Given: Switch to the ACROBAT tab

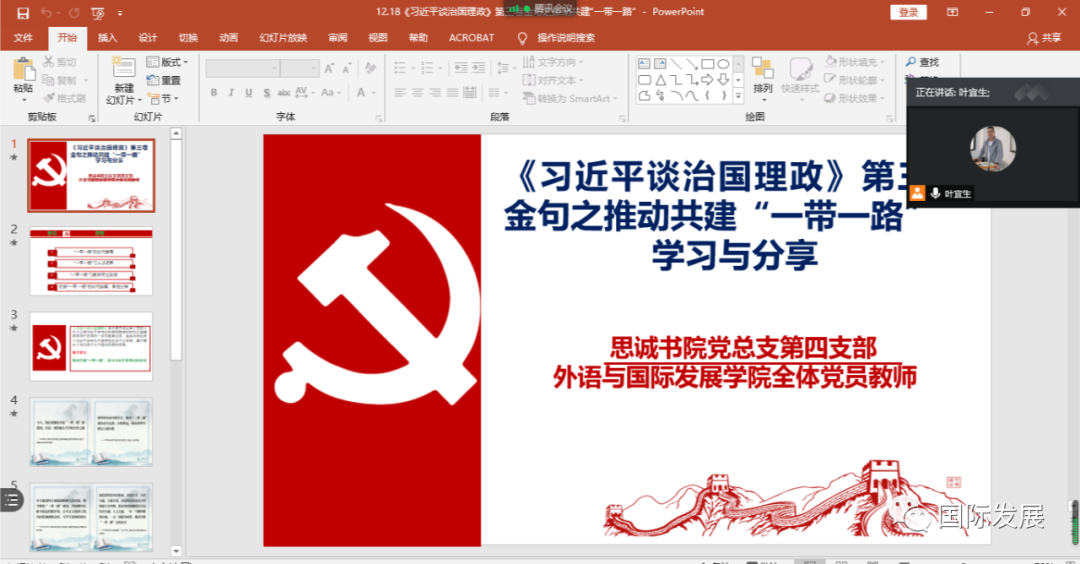Looking at the screenshot, I should (472, 38).
